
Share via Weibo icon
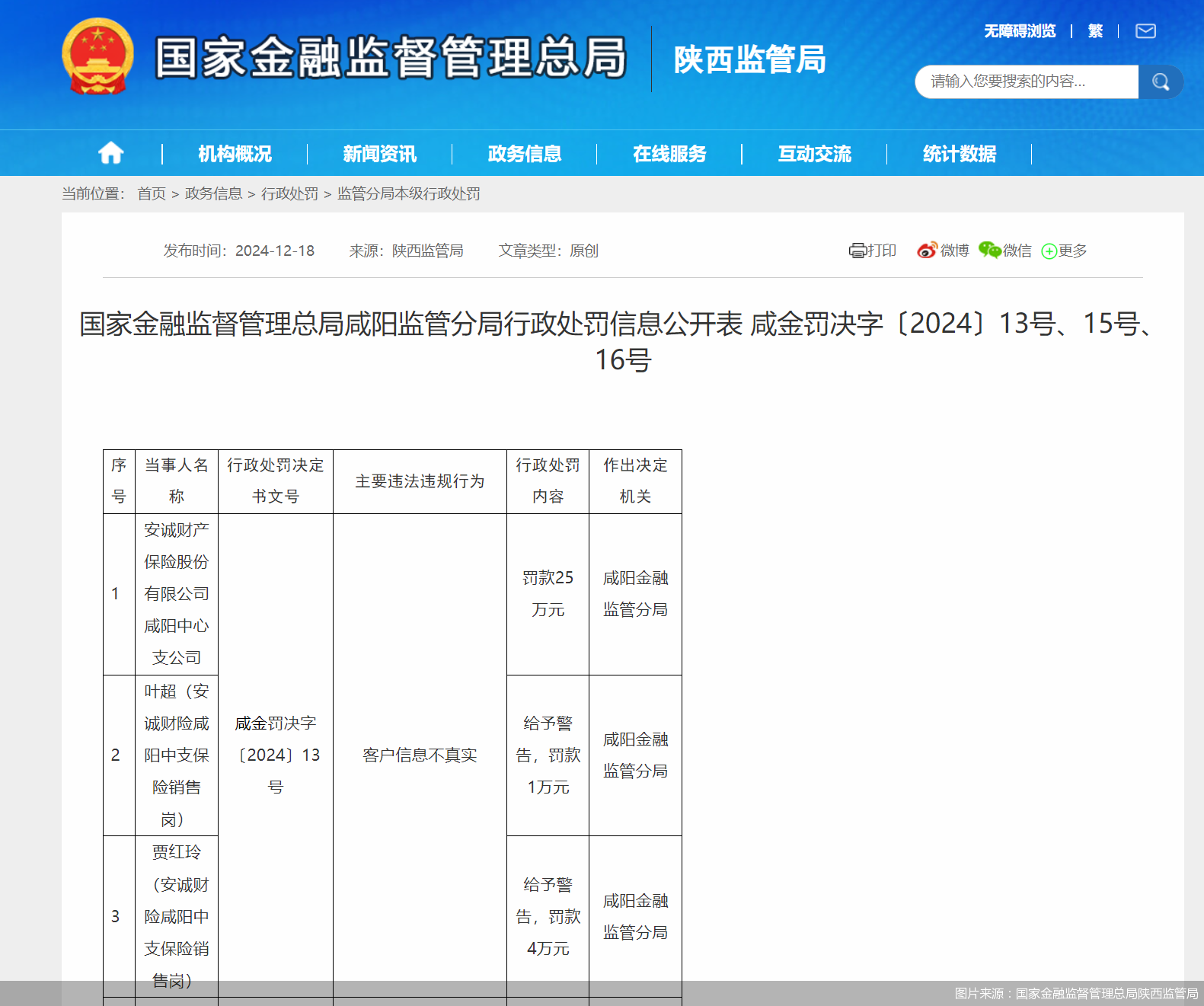(927, 251)
